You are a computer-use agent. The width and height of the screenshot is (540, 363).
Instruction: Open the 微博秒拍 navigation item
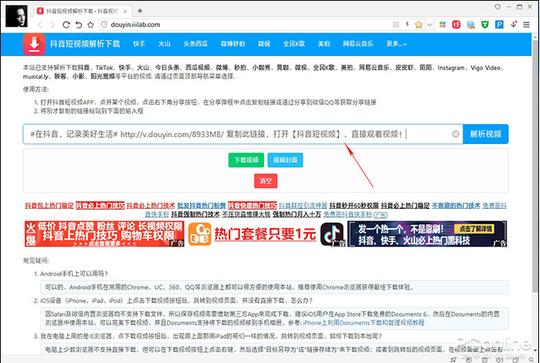[233, 44]
